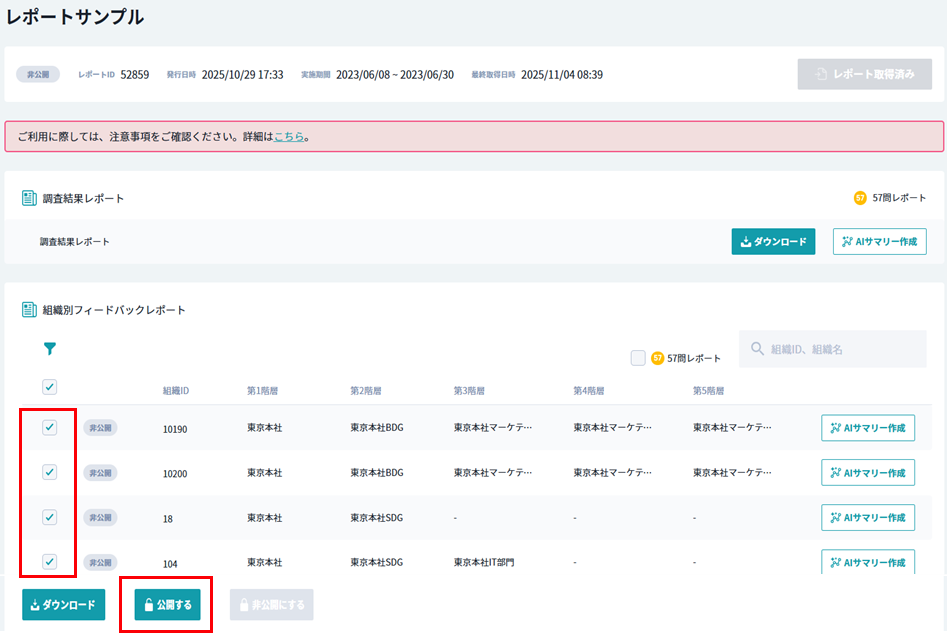Click the 組織ID column header
Image resolution: width=948 pixels, height=636 pixels.
point(176,391)
